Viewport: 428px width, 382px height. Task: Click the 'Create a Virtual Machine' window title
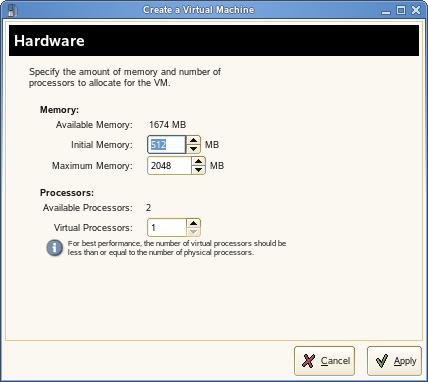(199, 10)
